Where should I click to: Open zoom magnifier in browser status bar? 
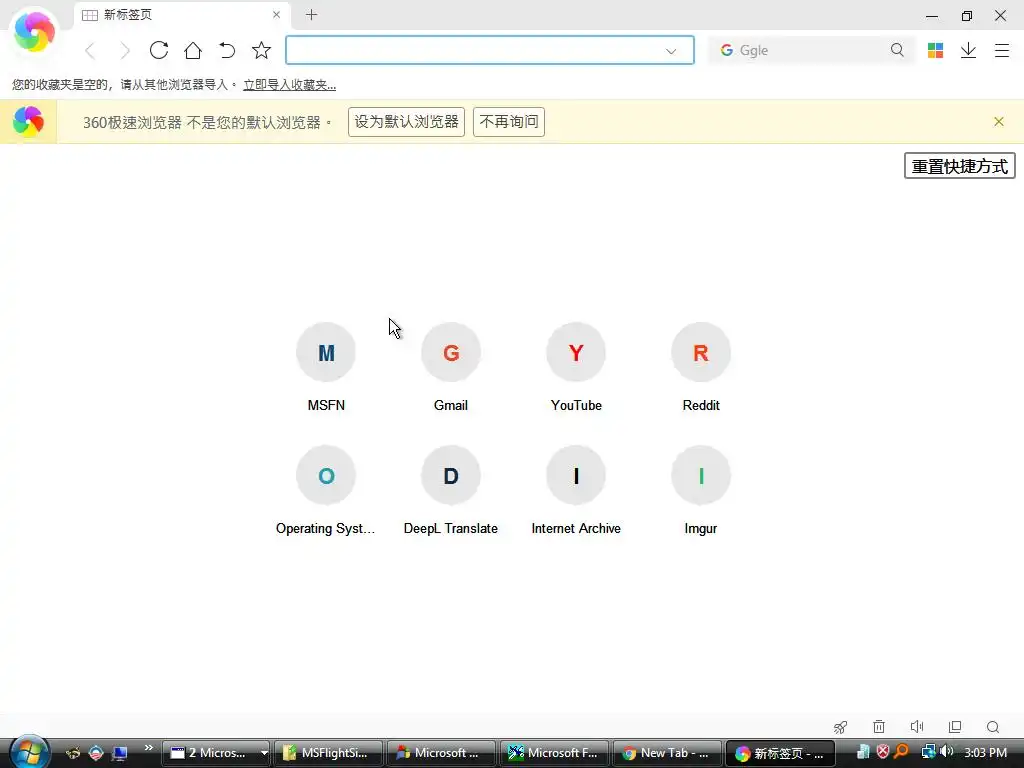click(x=993, y=727)
